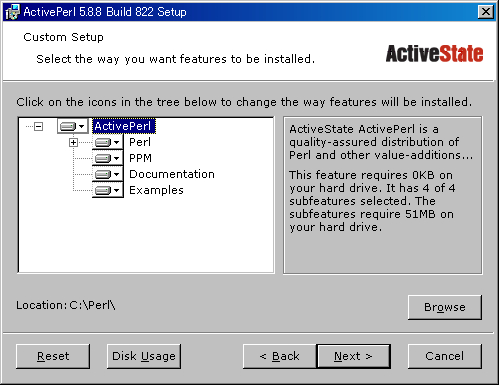Open the Examples feature install dropdown

(107, 190)
